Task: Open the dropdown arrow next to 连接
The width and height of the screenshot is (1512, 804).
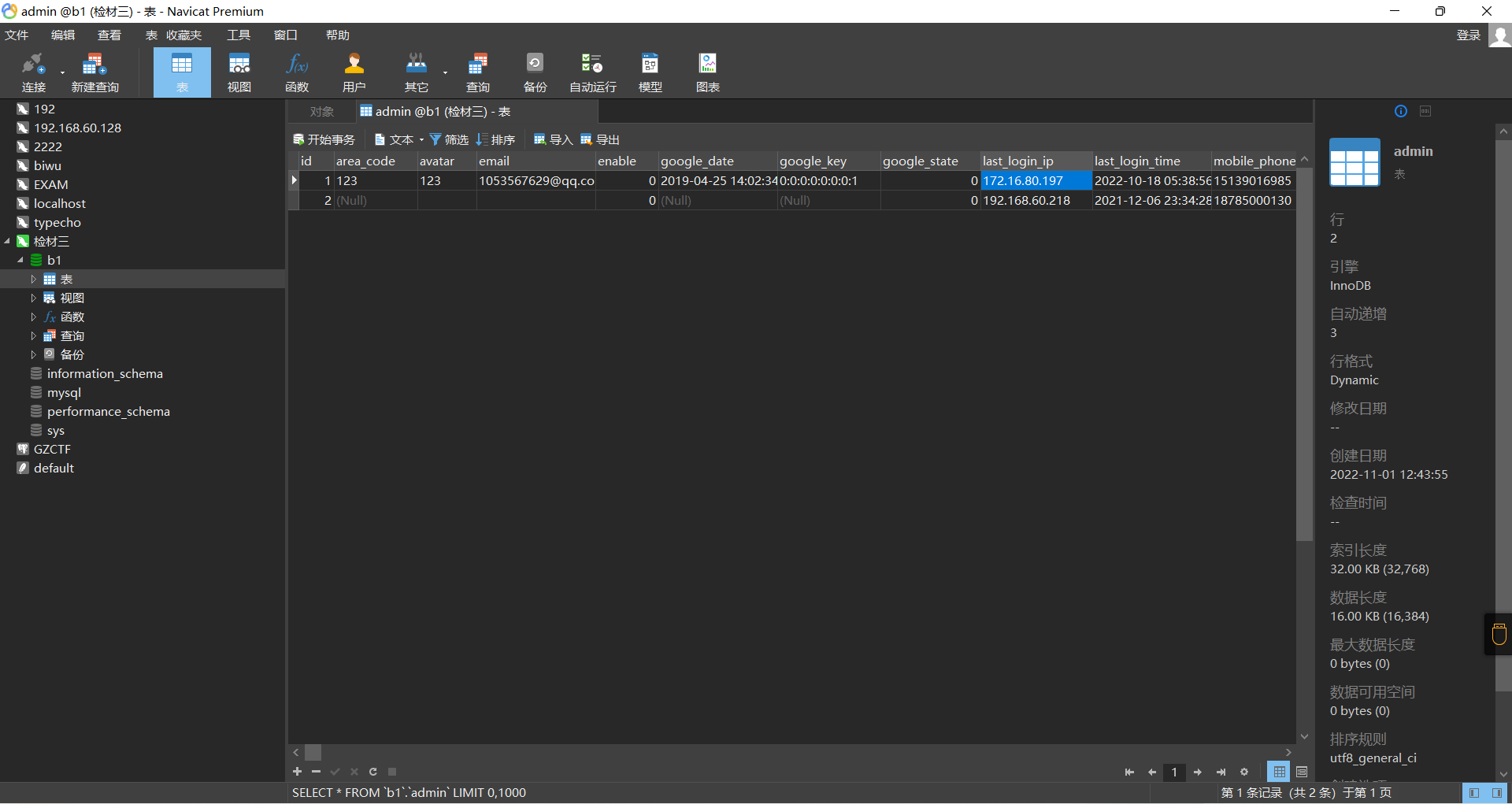Action: [x=62, y=72]
